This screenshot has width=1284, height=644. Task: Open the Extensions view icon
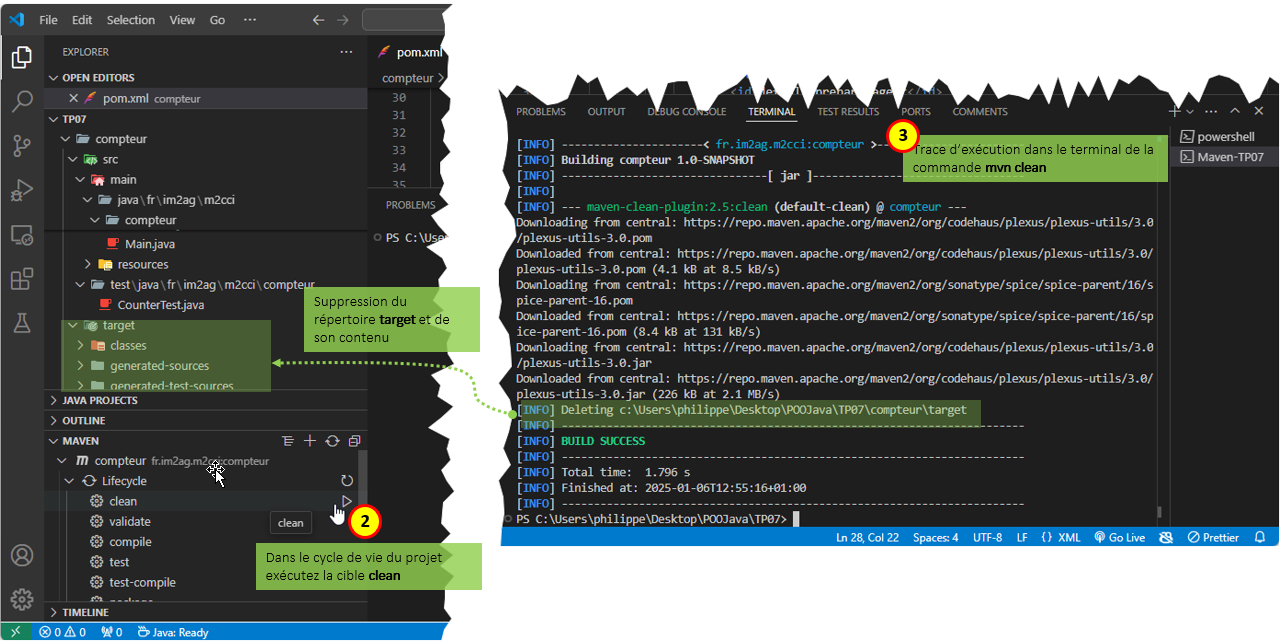pyautogui.click(x=21, y=279)
